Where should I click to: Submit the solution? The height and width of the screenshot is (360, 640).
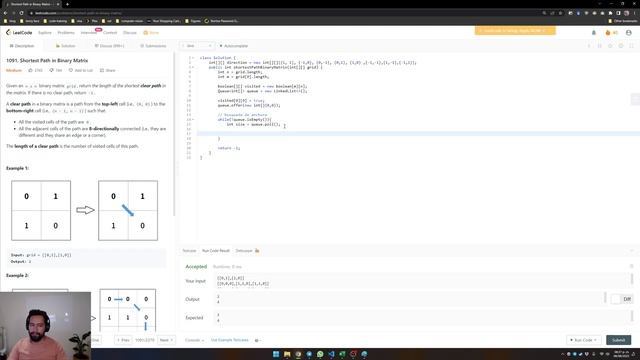(618, 340)
